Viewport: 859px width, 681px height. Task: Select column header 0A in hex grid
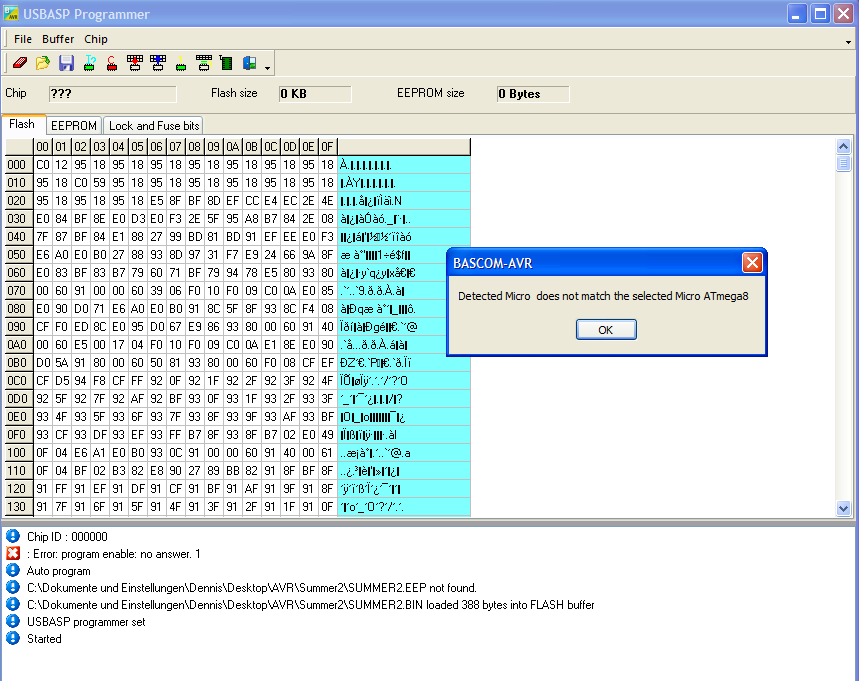click(x=232, y=146)
